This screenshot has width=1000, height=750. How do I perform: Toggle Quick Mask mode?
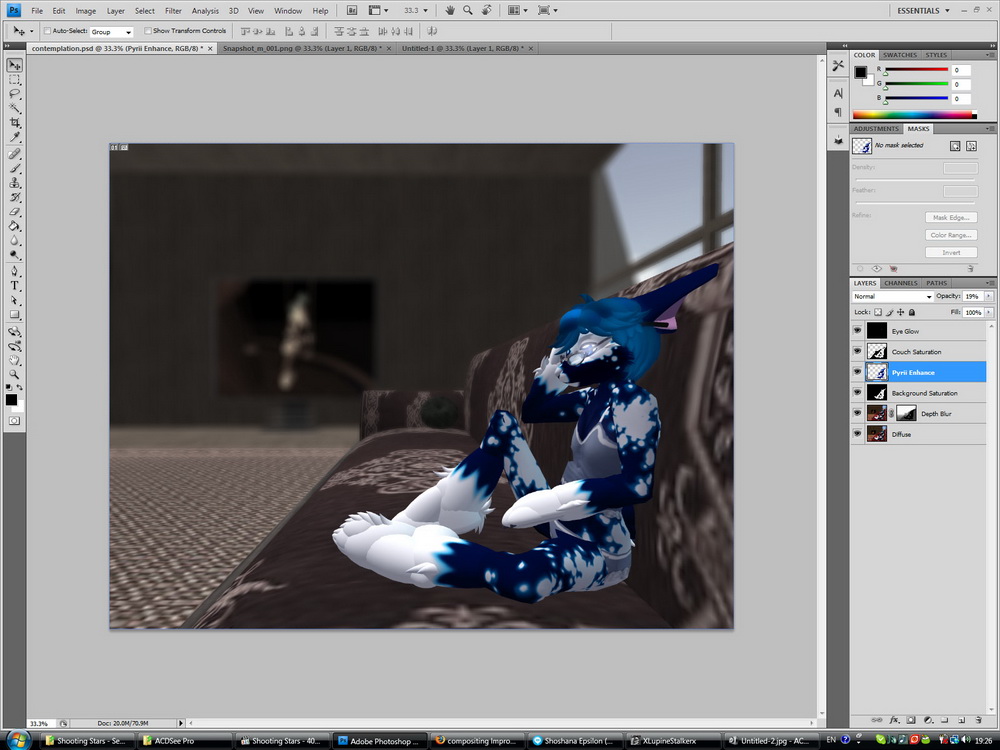[14, 421]
